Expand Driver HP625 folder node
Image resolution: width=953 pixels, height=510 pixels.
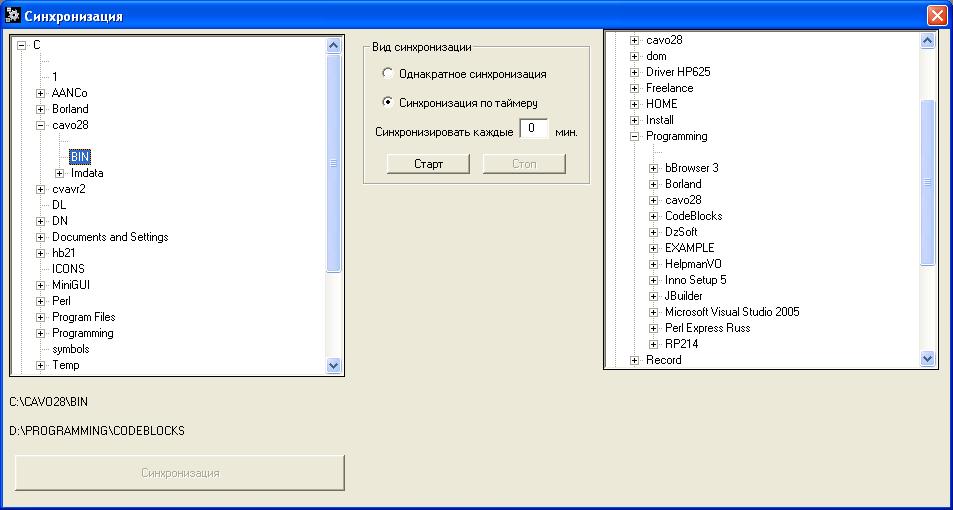pyautogui.click(x=635, y=72)
